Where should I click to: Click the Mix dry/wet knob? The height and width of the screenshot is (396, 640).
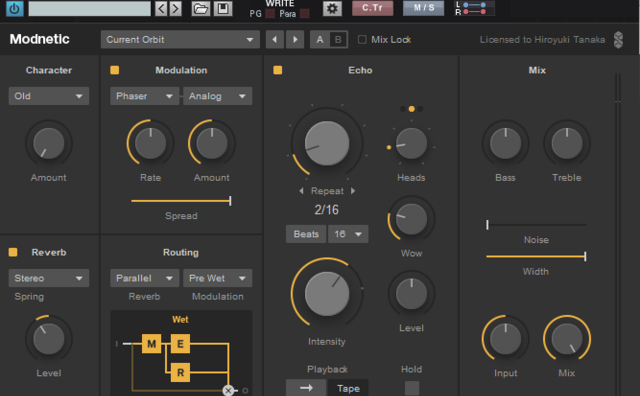567,339
